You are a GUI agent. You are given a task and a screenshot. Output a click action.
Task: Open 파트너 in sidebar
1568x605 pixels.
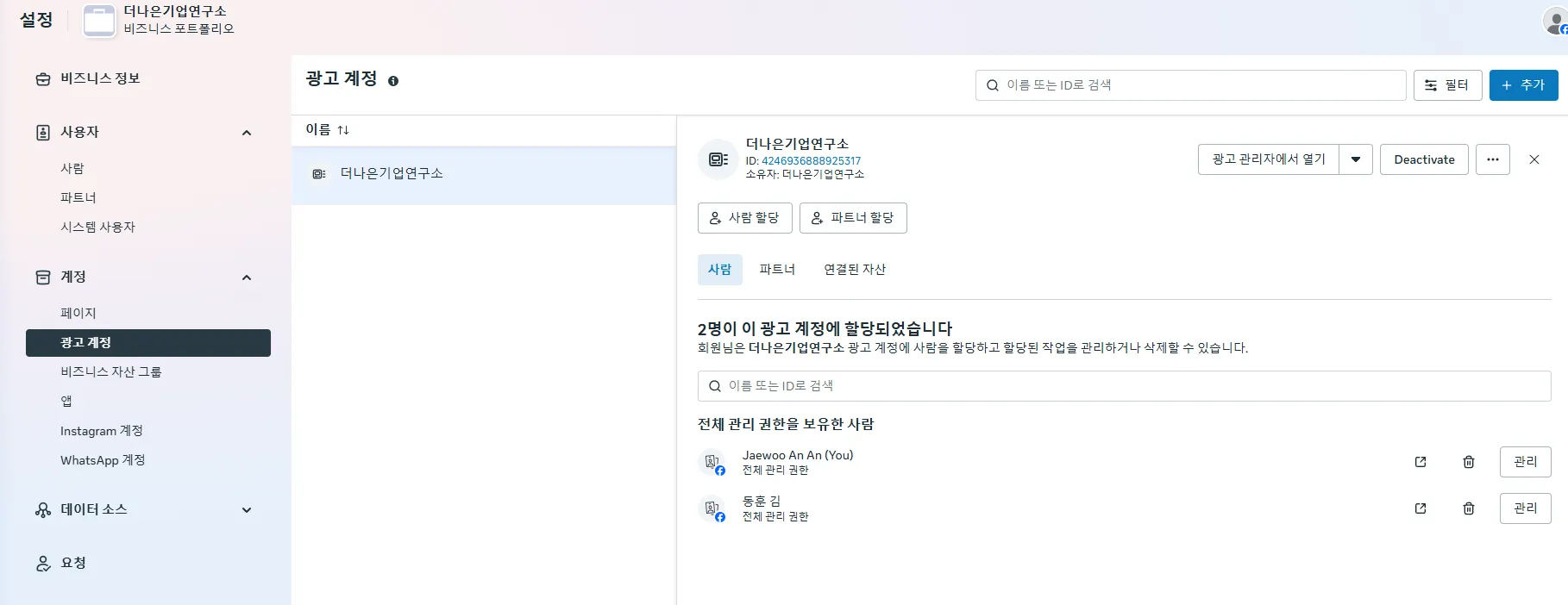[78, 197]
